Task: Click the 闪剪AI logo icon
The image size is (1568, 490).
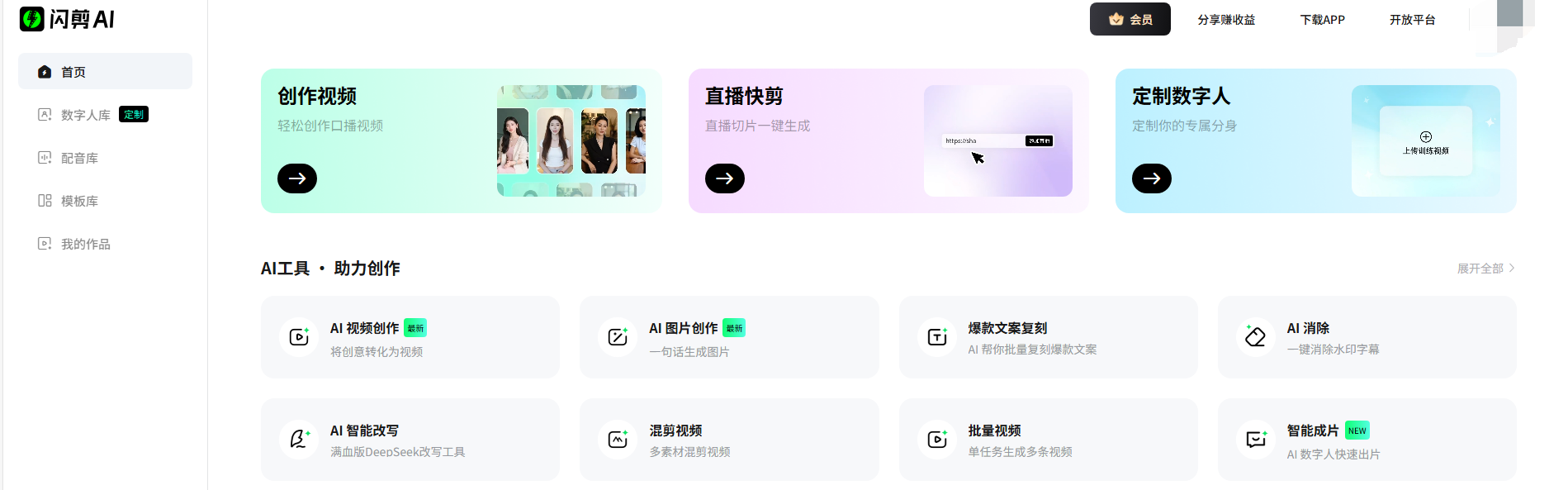Action: tap(31, 19)
